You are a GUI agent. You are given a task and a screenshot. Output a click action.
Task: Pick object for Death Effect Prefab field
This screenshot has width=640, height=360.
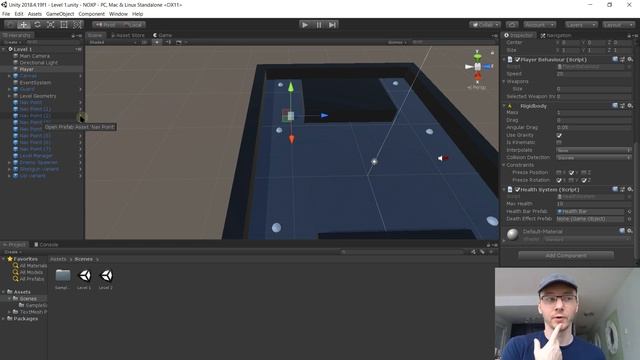(629, 219)
